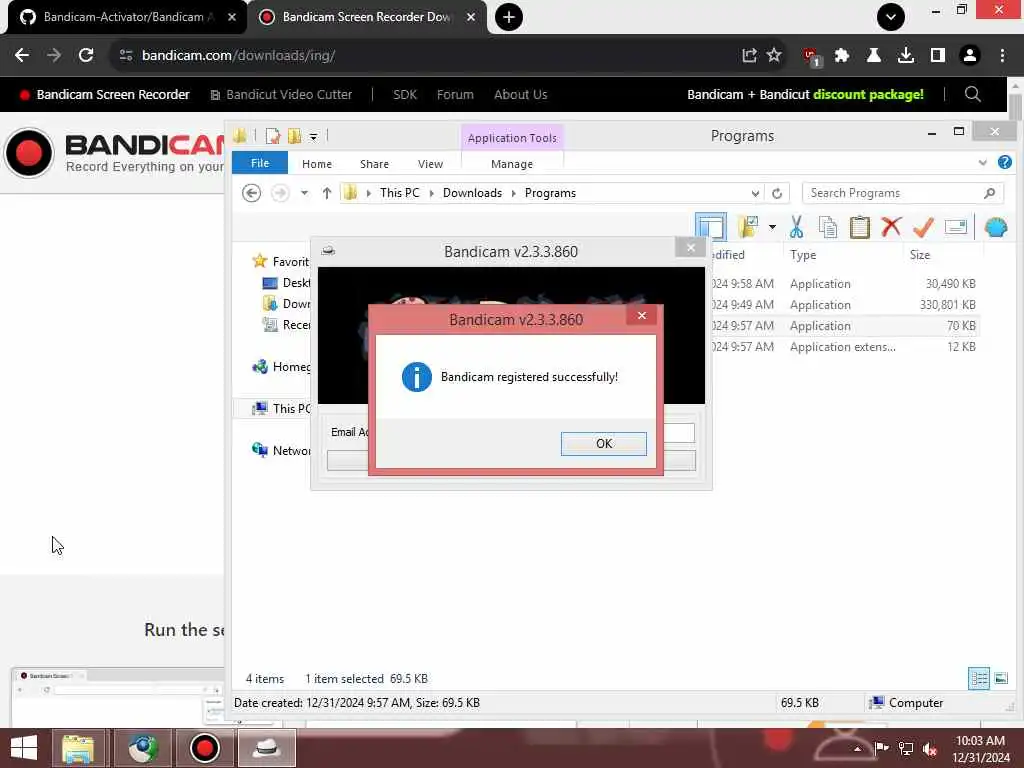Viewport: 1024px width, 768px height.
Task: Open recent locations dropdown in Explorer
Action: pos(304,193)
